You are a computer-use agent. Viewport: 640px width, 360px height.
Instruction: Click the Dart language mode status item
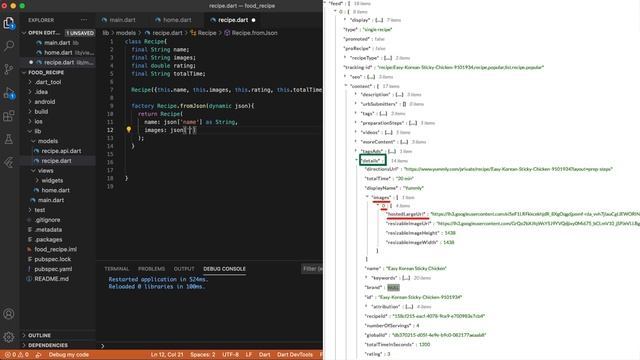point(264,355)
